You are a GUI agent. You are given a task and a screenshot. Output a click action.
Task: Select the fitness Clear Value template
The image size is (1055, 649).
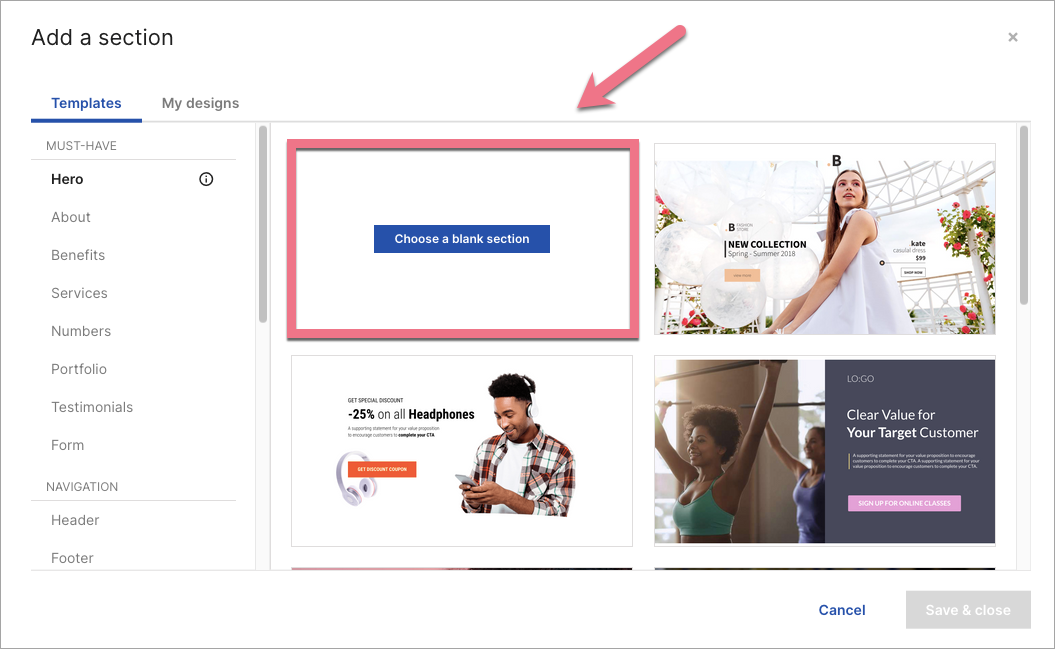(824, 450)
